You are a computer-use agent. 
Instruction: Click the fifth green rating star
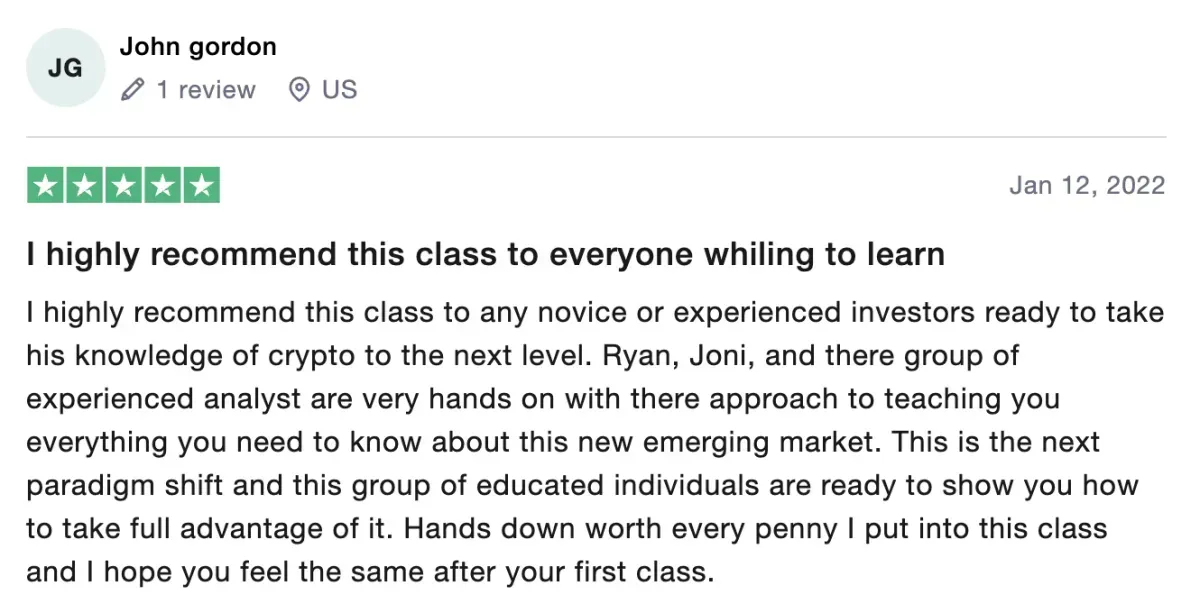click(201, 186)
